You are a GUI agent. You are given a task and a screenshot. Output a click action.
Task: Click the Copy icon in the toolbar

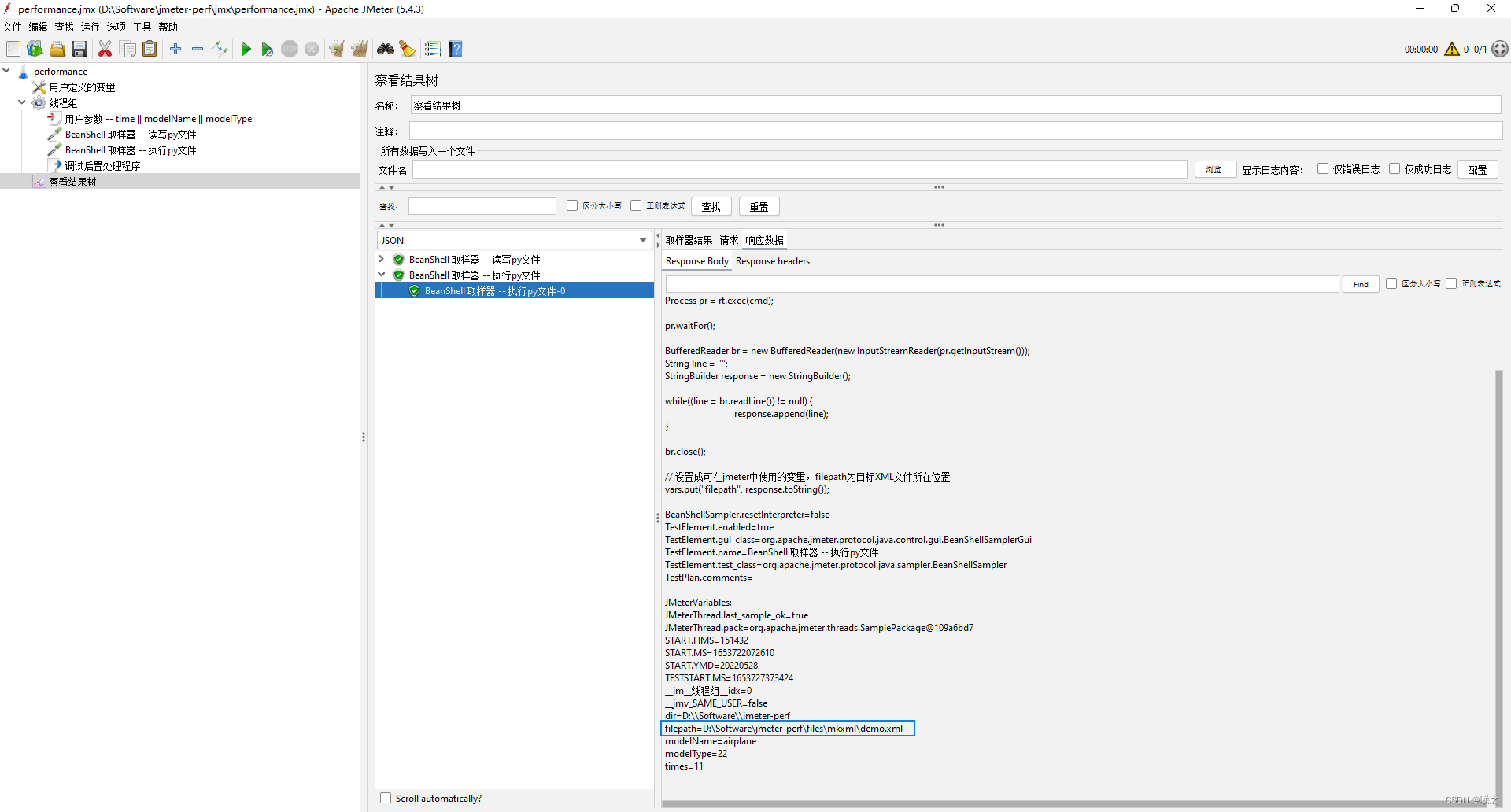pos(127,49)
